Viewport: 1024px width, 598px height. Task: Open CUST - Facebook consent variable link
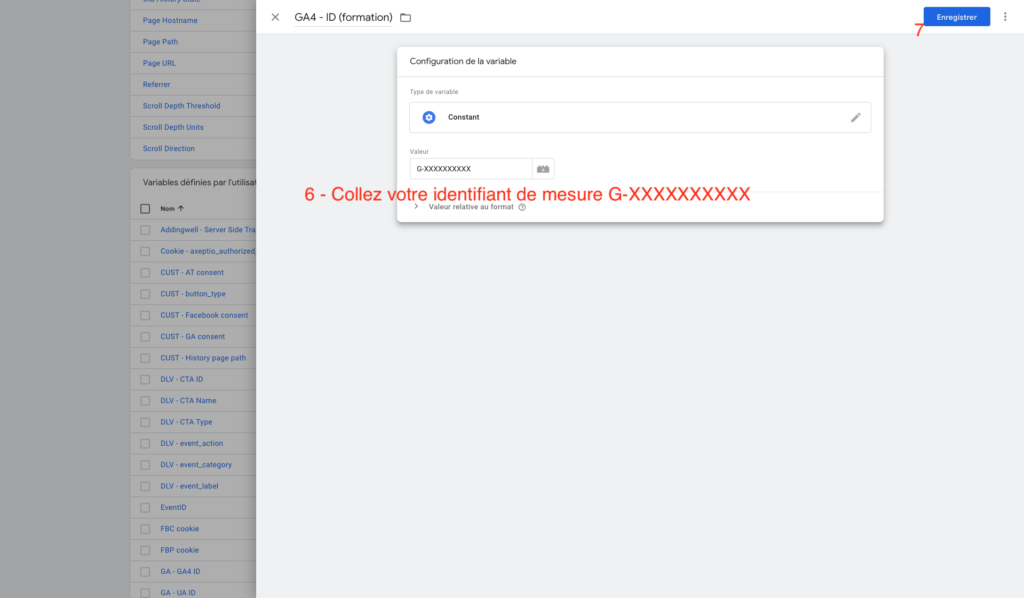[204, 315]
